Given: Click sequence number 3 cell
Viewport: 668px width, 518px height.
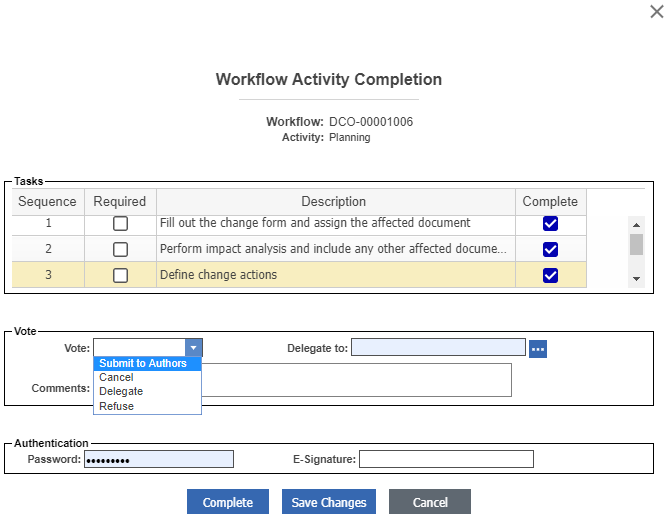Looking at the screenshot, I should pyautogui.click(x=48, y=275).
